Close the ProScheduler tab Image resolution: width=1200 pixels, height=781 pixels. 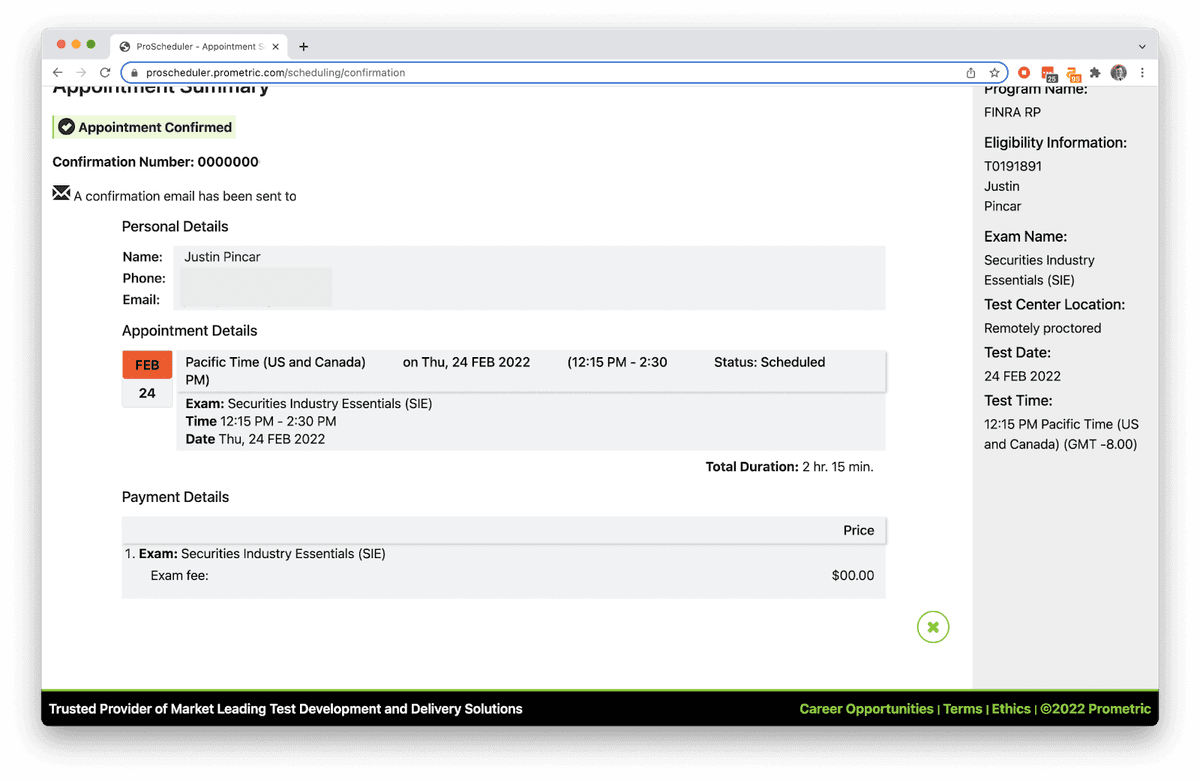pos(275,46)
